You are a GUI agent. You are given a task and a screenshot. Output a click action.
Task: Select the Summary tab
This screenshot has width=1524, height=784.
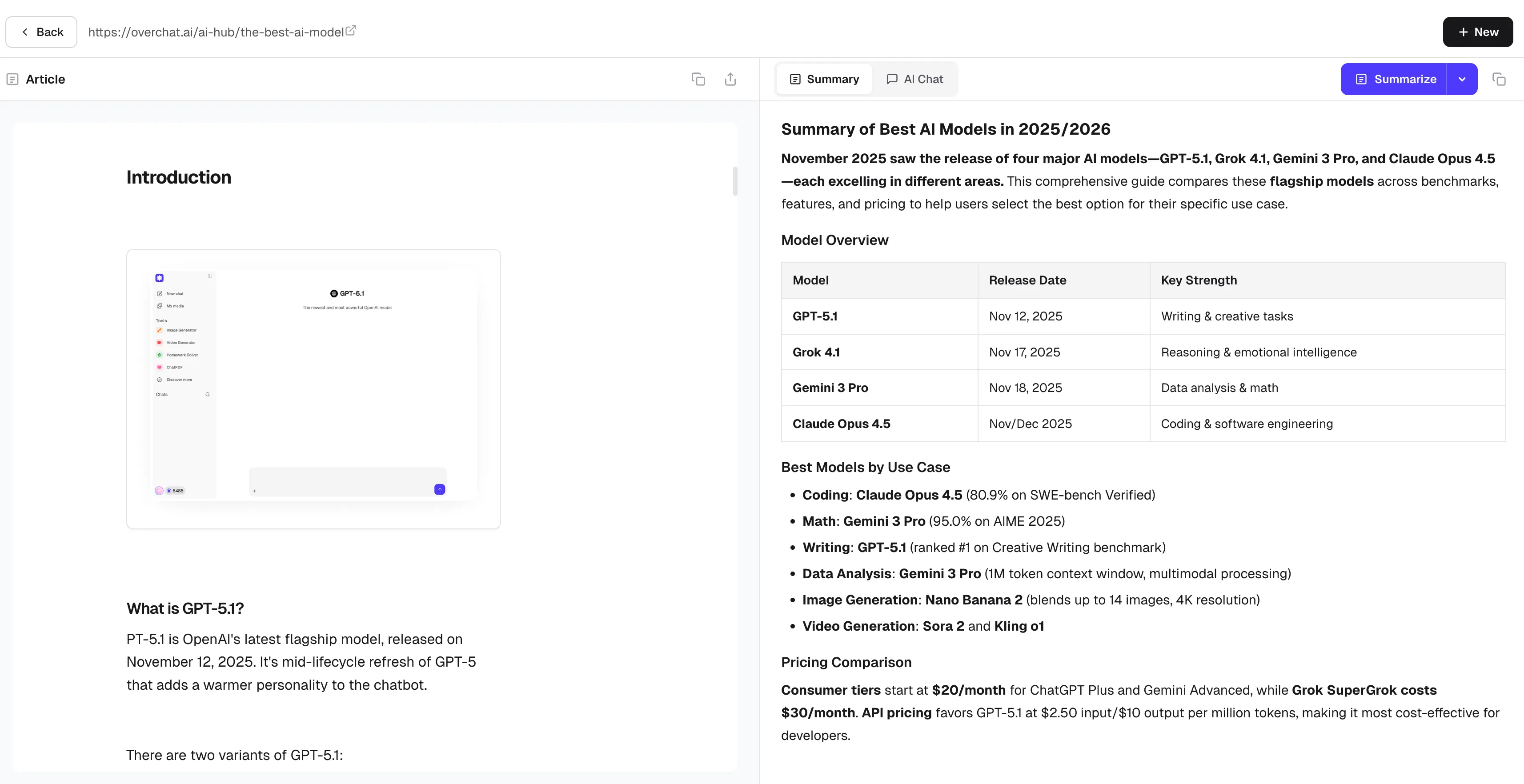(823, 79)
